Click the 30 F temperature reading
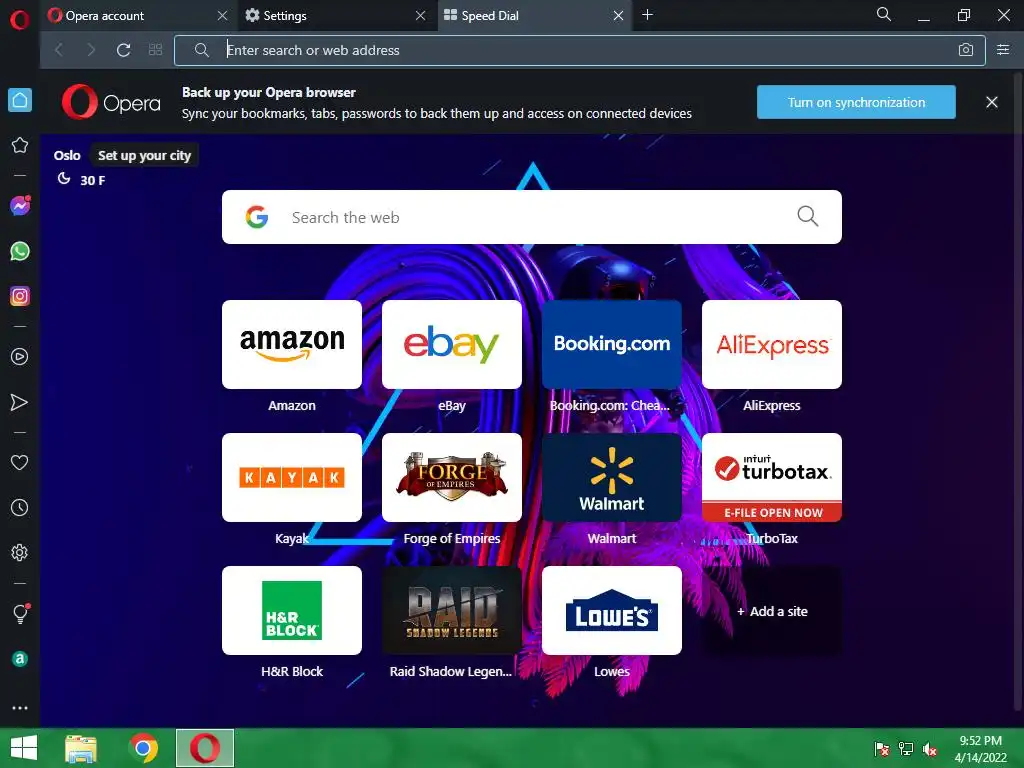1024x768 pixels. pos(93,180)
